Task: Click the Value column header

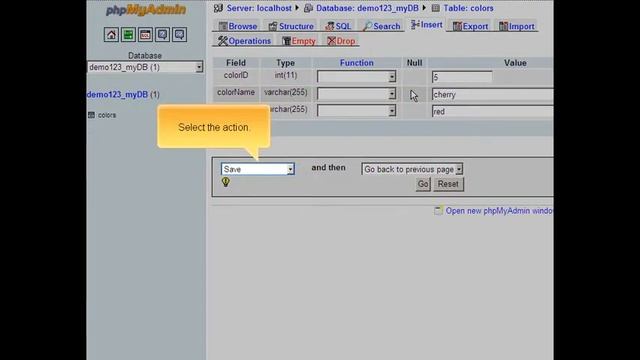Action: pos(515,63)
